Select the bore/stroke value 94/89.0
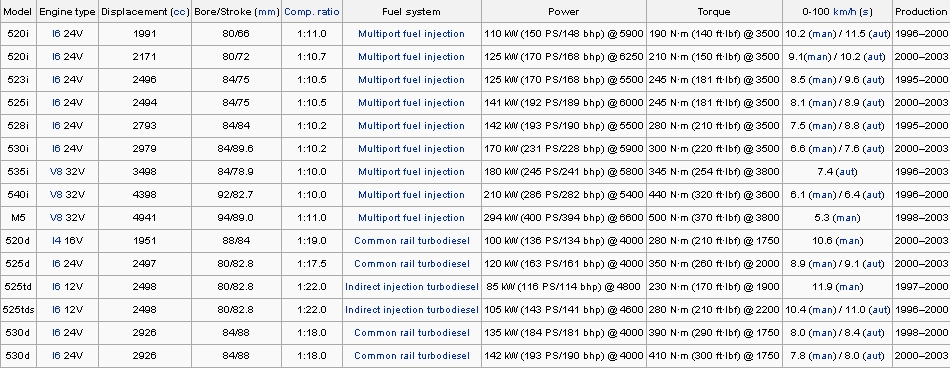950x368 pixels. (x=236, y=218)
